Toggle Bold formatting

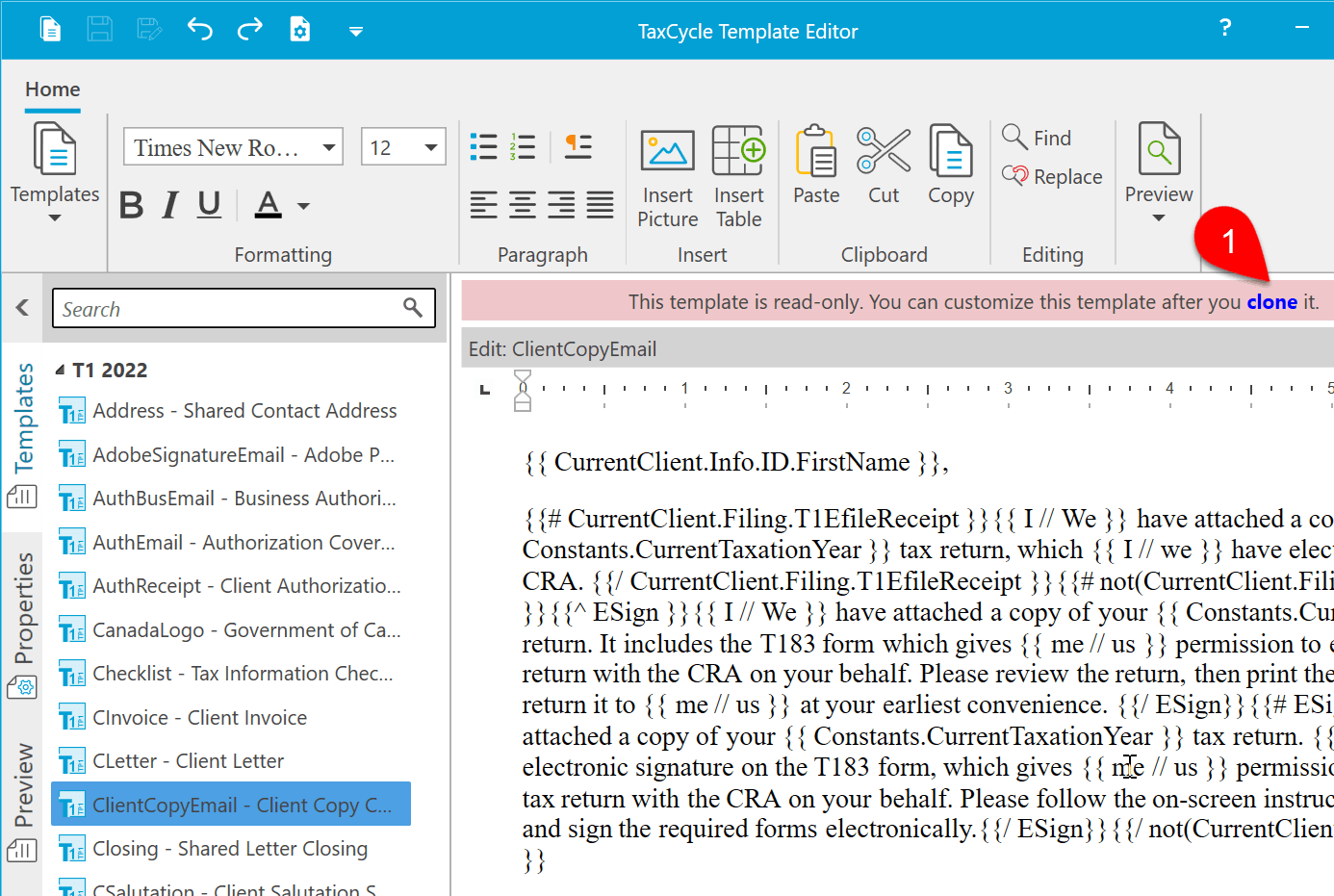132,205
